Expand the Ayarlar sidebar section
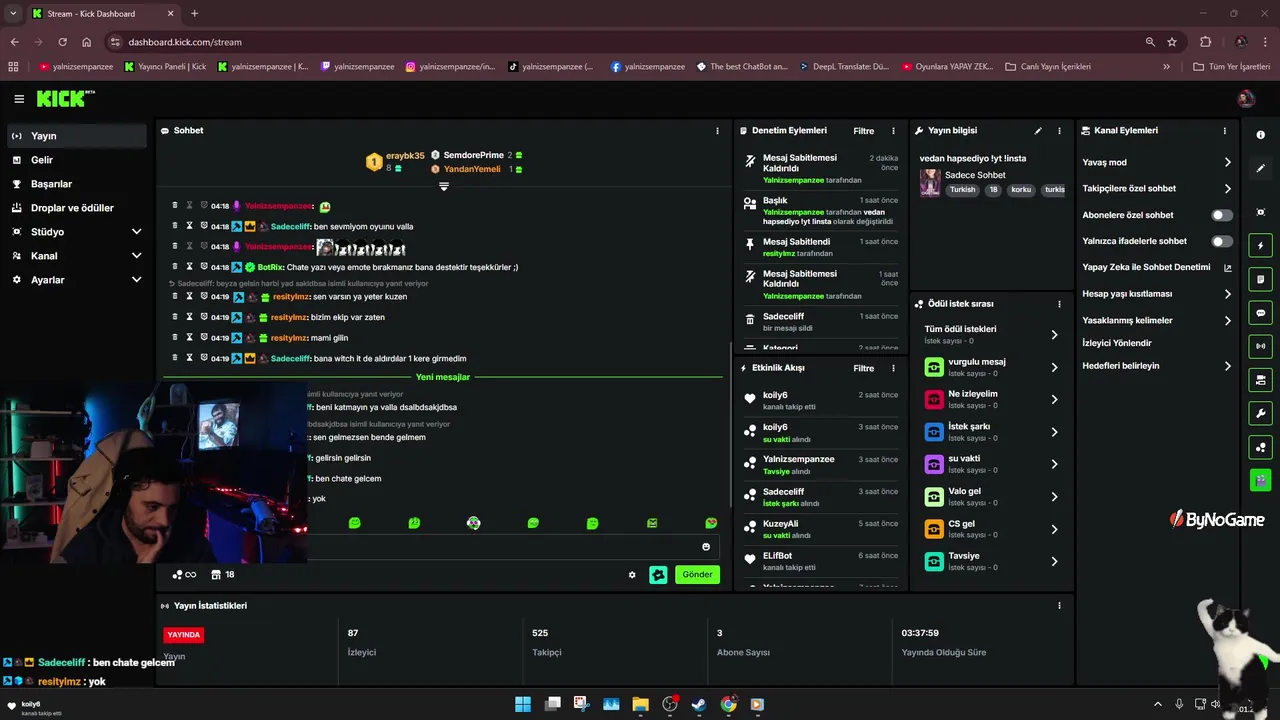The height and width of the screenshot is (720, 1280). click(137, 280)
